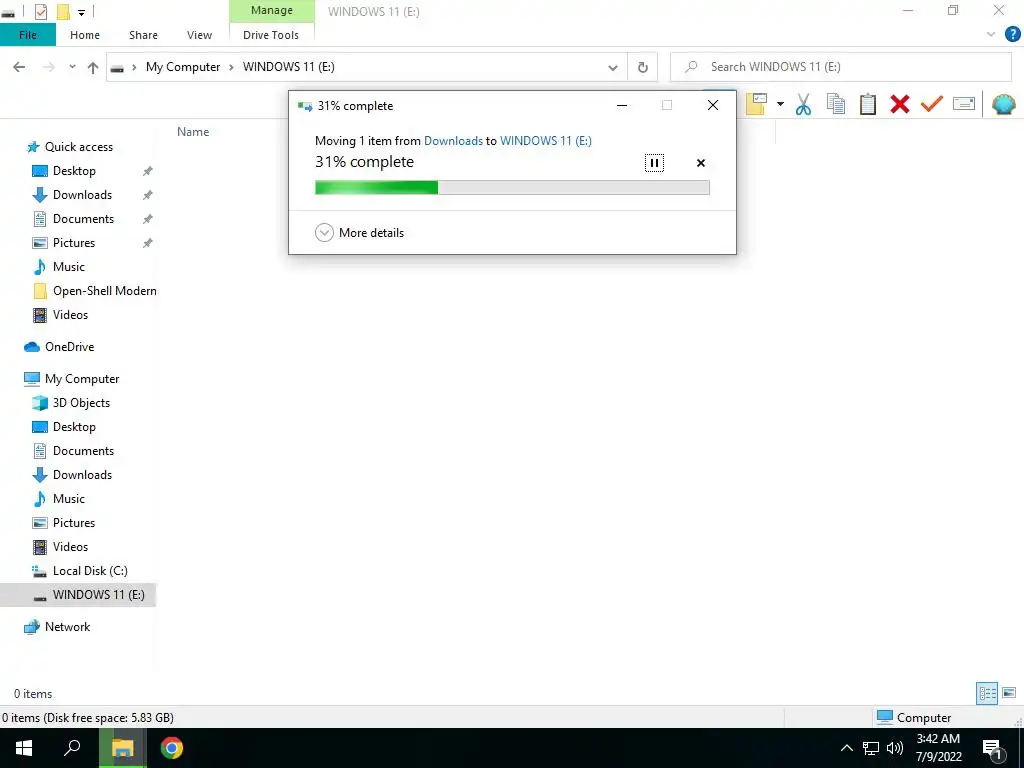Open address bar history dropdown
1024x768 pixels.
click(x=613, y=67)
